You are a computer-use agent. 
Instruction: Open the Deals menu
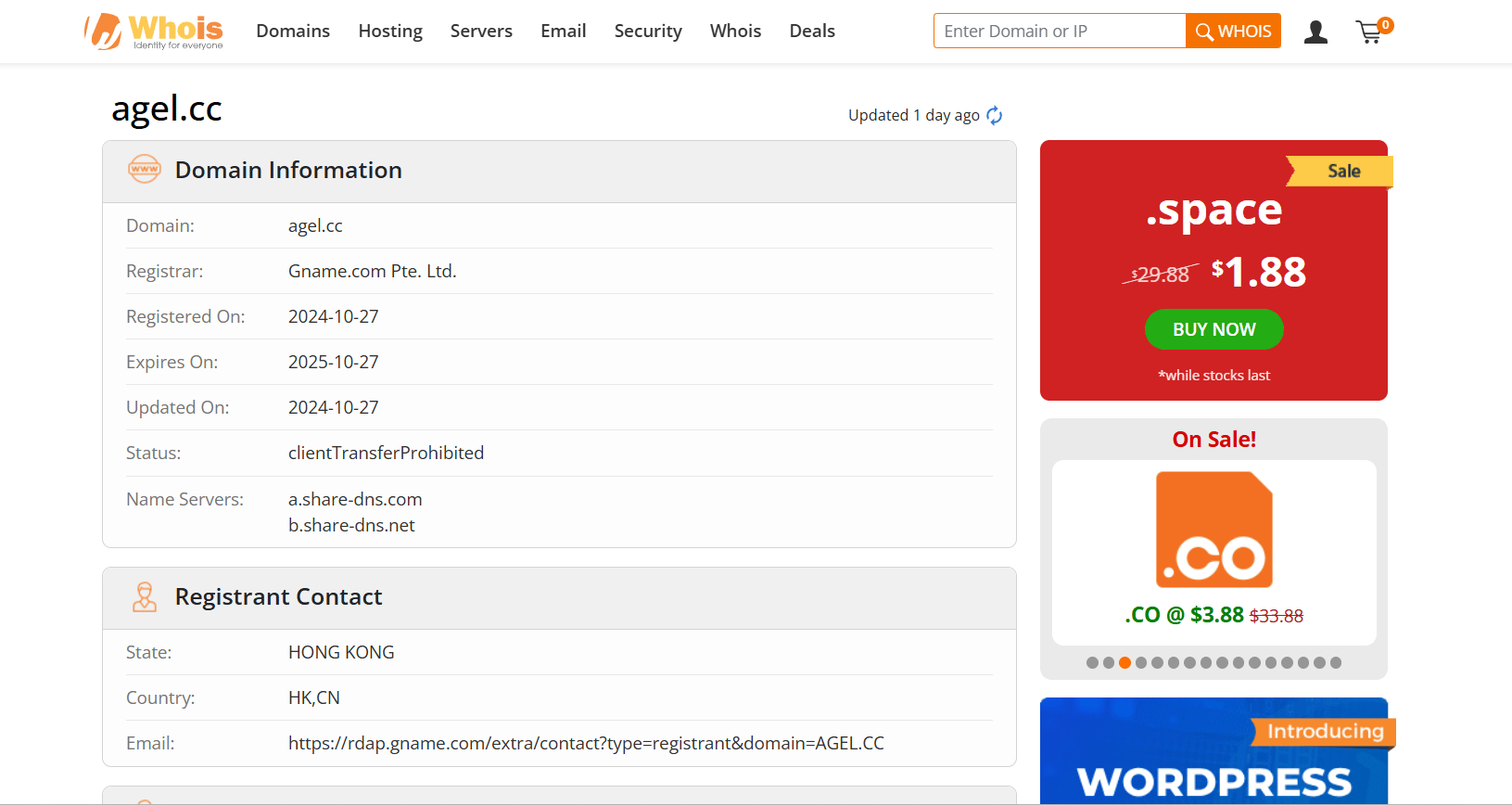coord(812,31)
